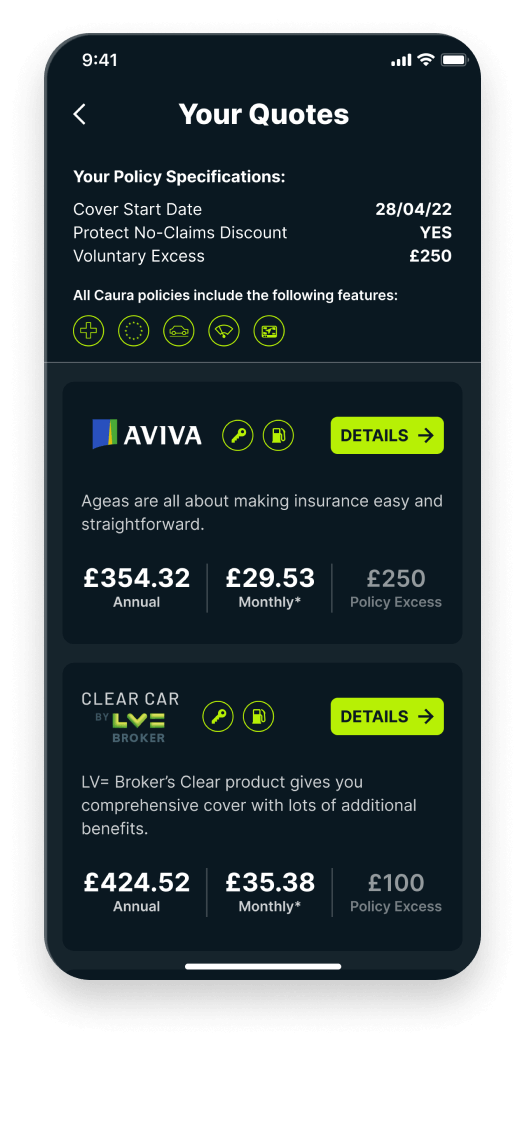Tap the fuel pump icon on the Aviva quote
525x1136 pixels.
tap(278, 435)
